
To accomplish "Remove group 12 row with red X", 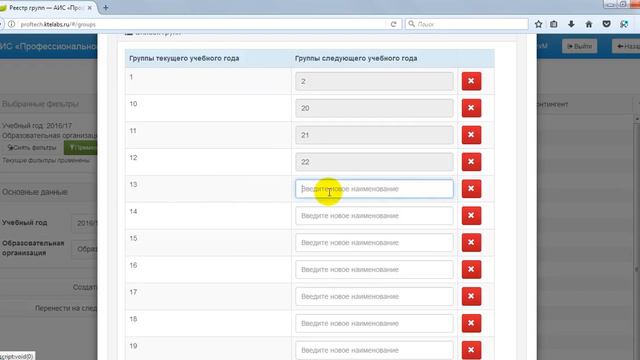I will [471, 162].
